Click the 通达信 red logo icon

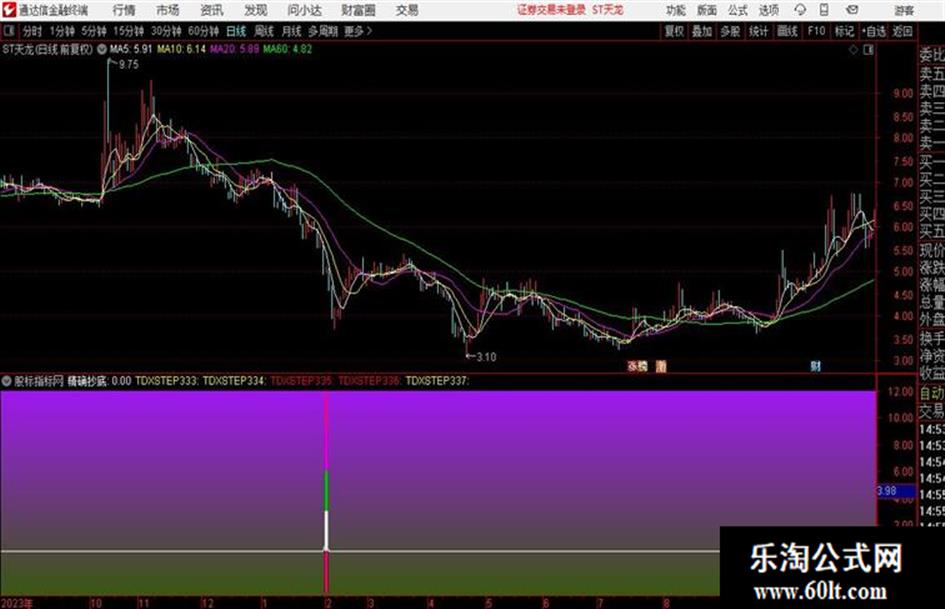(x=9, y=10)
